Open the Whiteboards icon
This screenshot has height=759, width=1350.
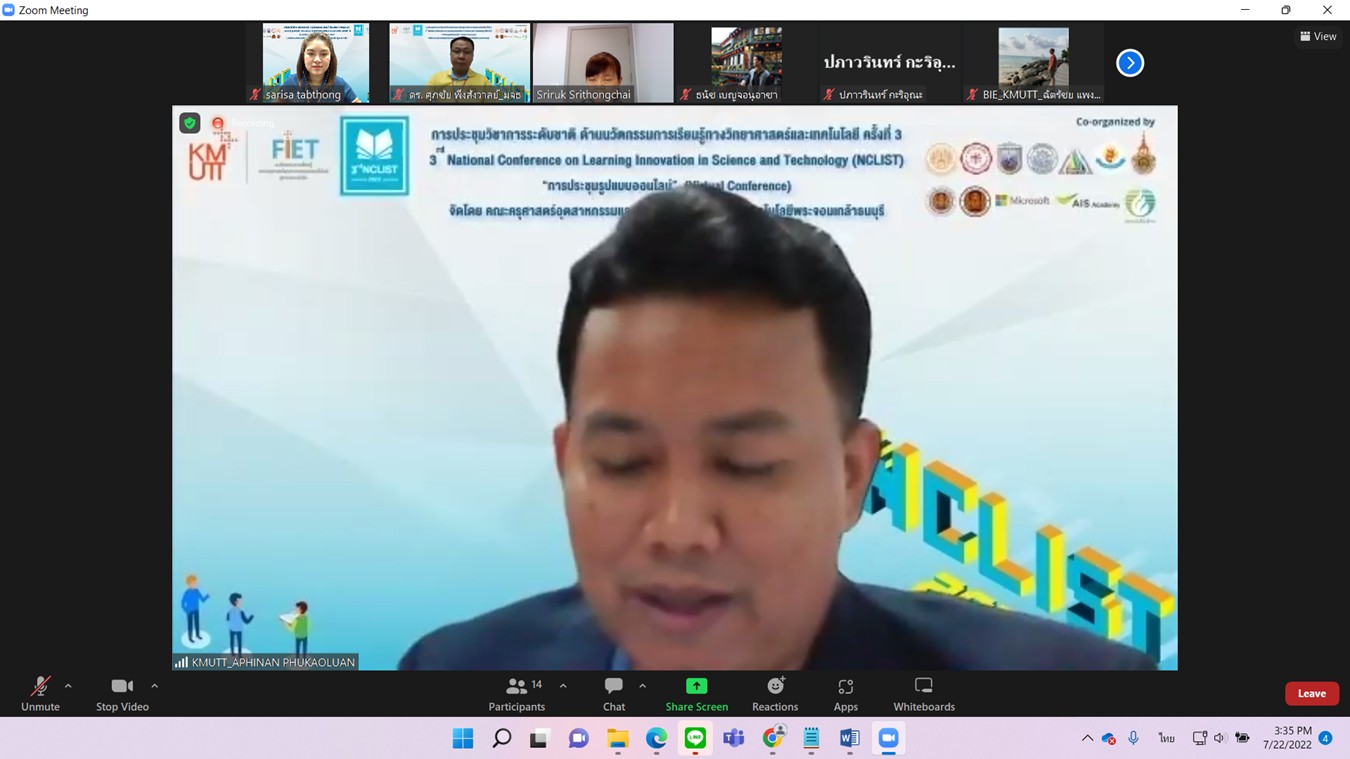pos(924,693)
